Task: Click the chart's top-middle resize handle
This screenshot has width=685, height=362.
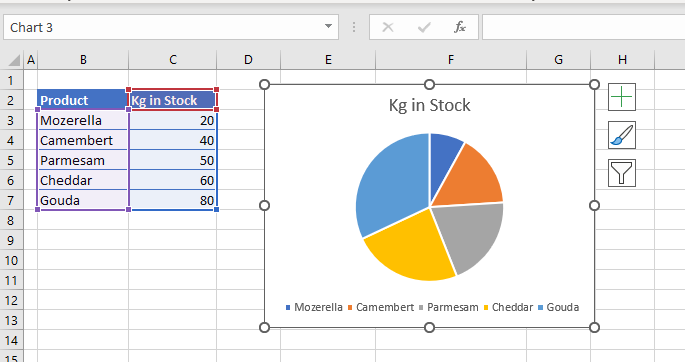Action: 429,84
